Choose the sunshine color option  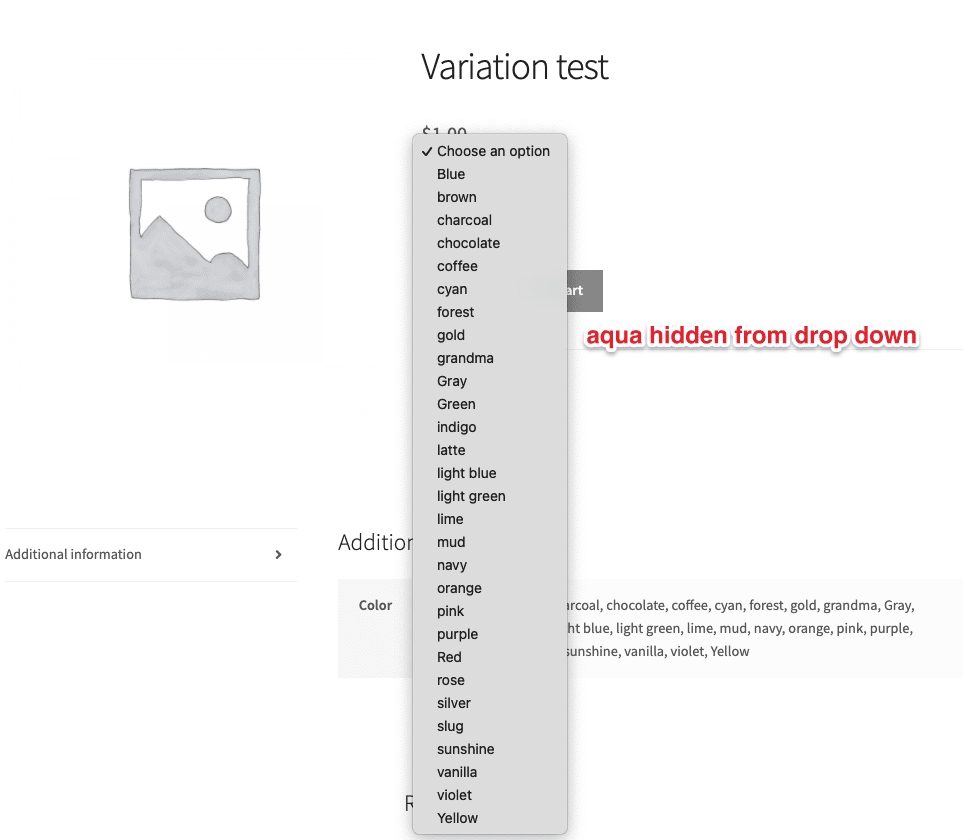[x=465, y=749]
